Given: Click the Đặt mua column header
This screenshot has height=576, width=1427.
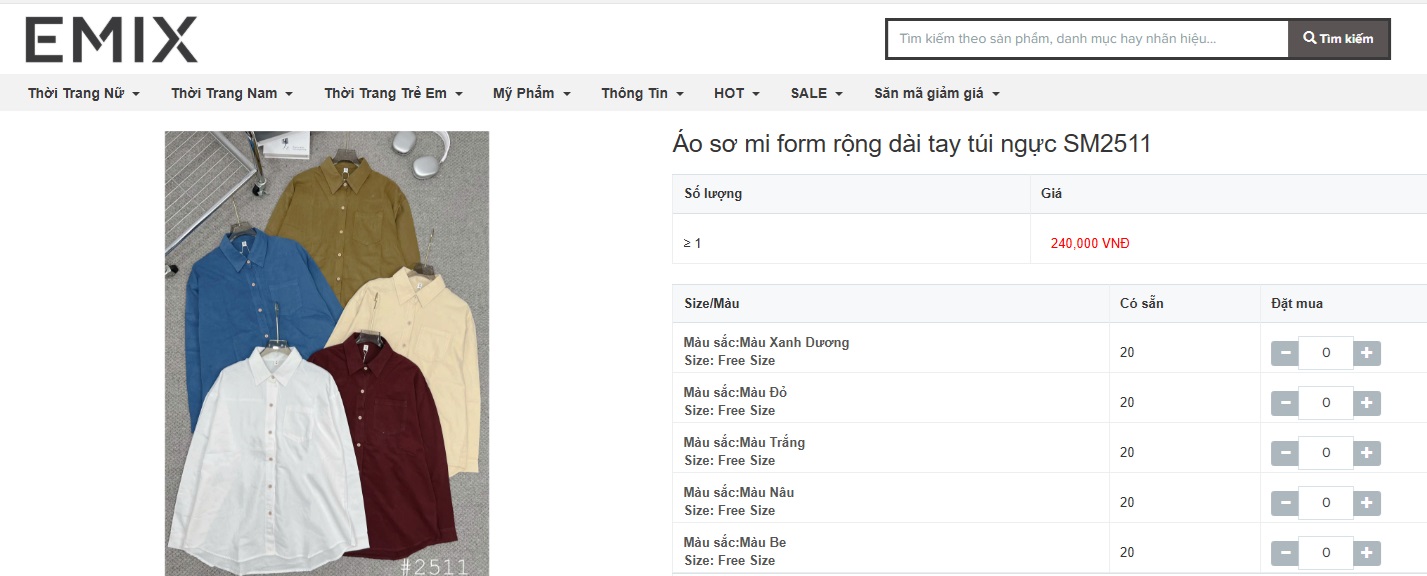Looking at the screenshot, I should 1297,303.
